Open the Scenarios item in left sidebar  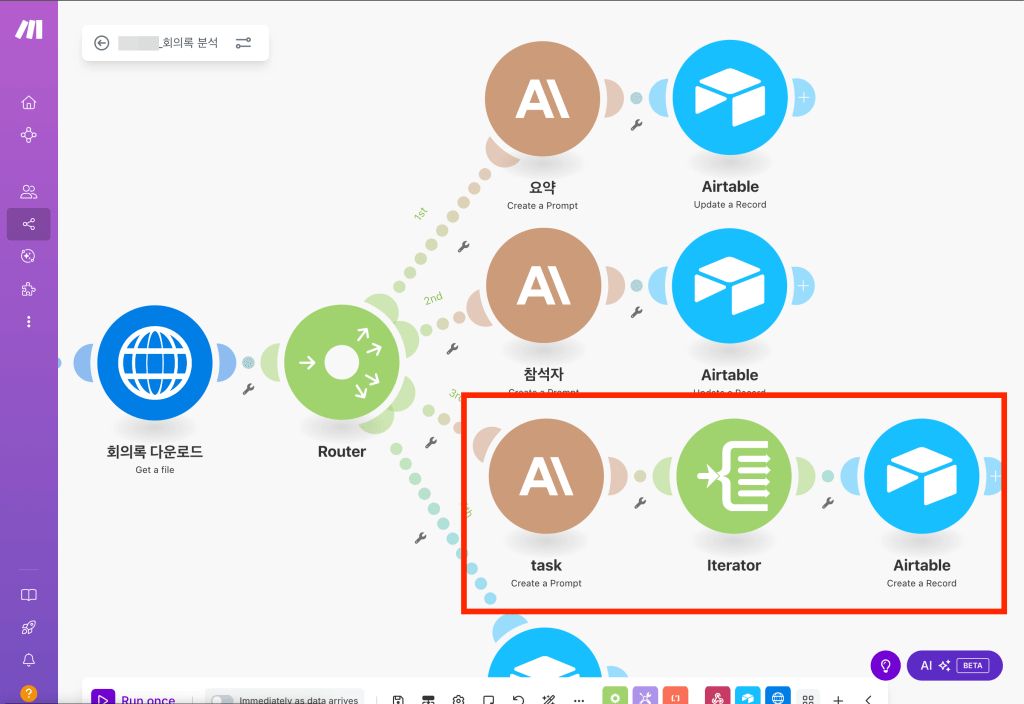[x=28, y=224]
